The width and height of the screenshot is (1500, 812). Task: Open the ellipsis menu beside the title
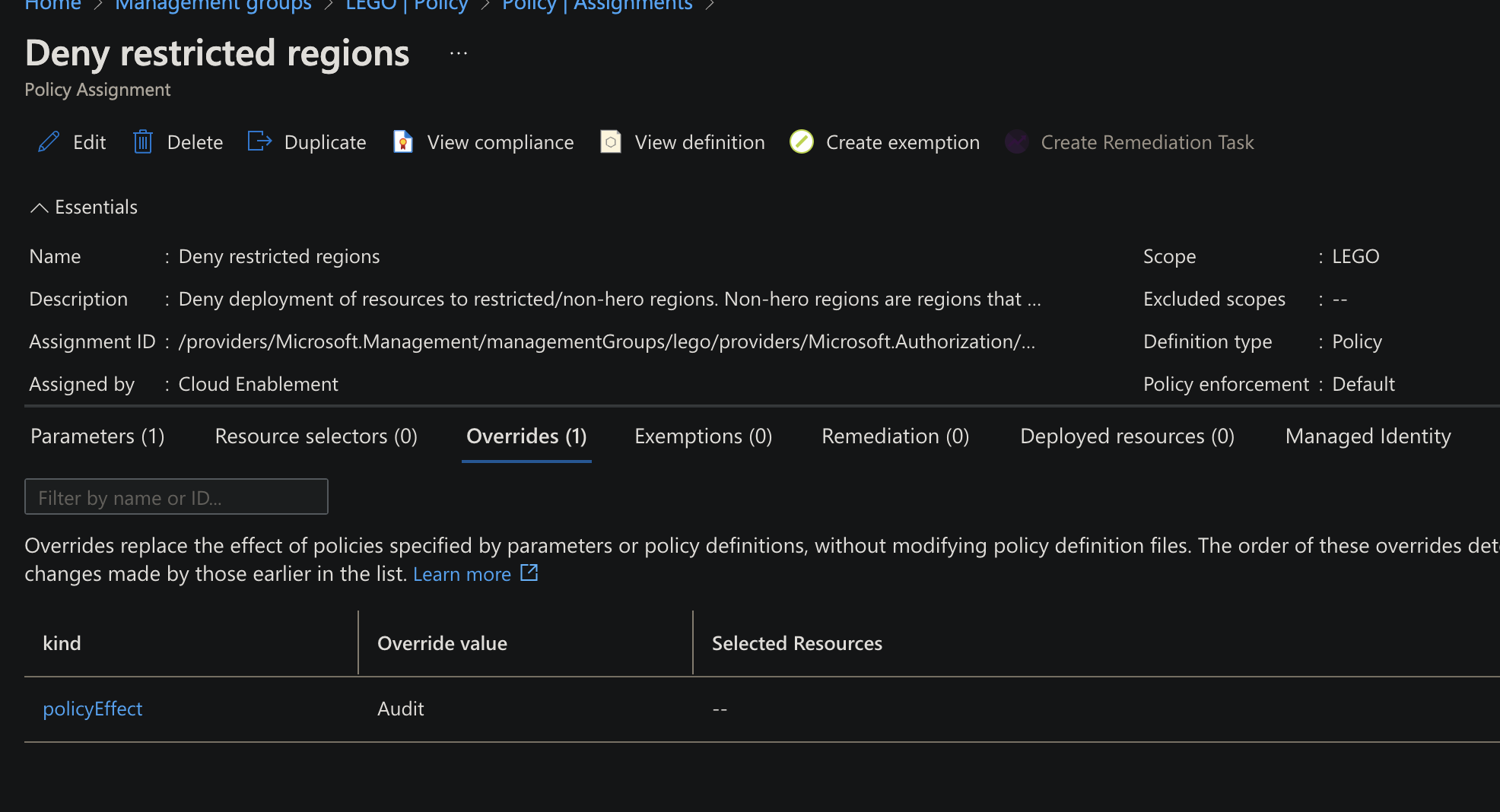pos(457,53)
